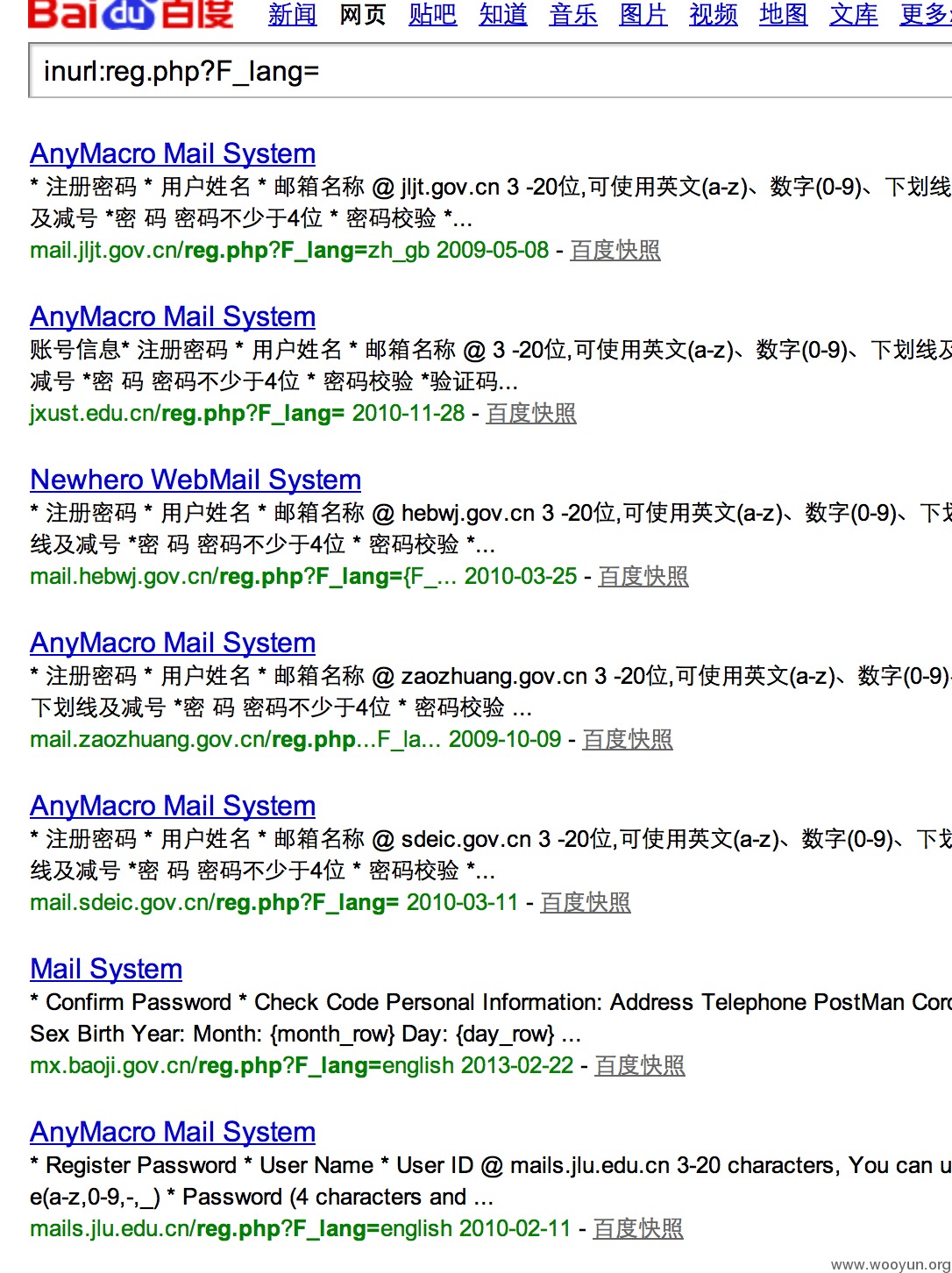Open AnyMacro Mail System result for mails.jlu.edu.cn
Viewport: 952px width, 1273px height.
tap(173, 1132)
